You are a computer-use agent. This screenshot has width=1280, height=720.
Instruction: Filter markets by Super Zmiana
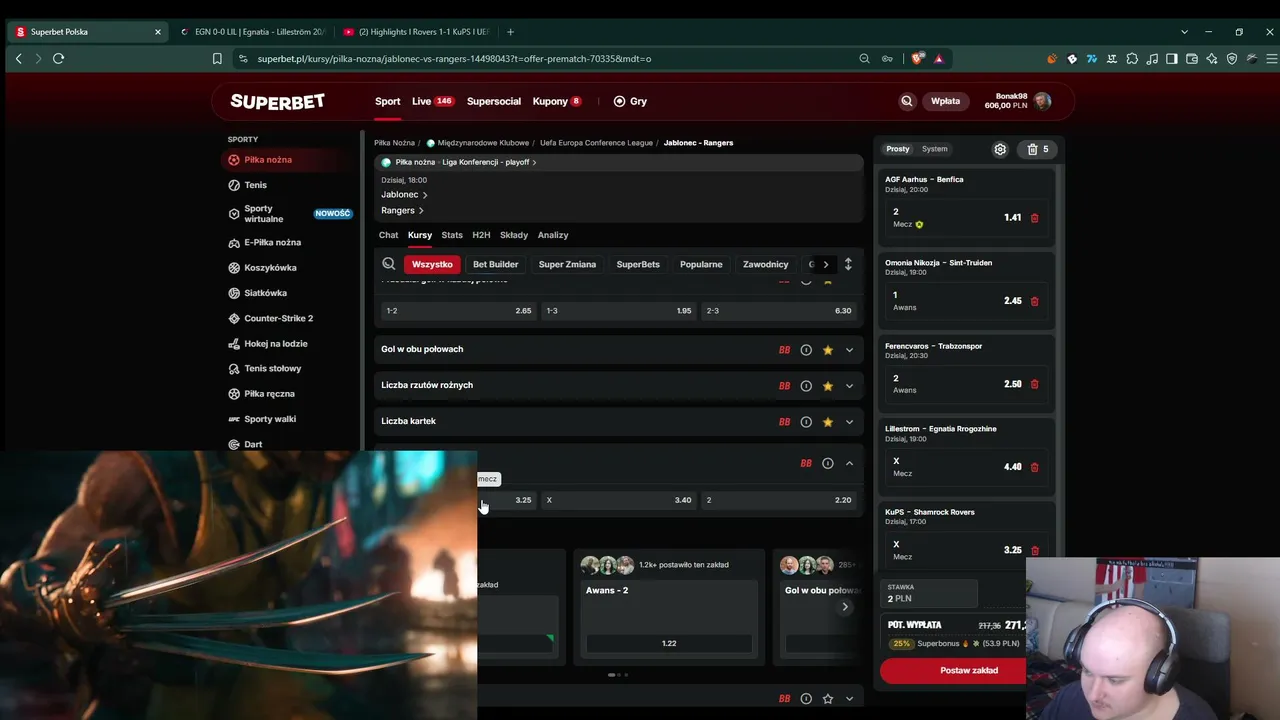(567, 264)
